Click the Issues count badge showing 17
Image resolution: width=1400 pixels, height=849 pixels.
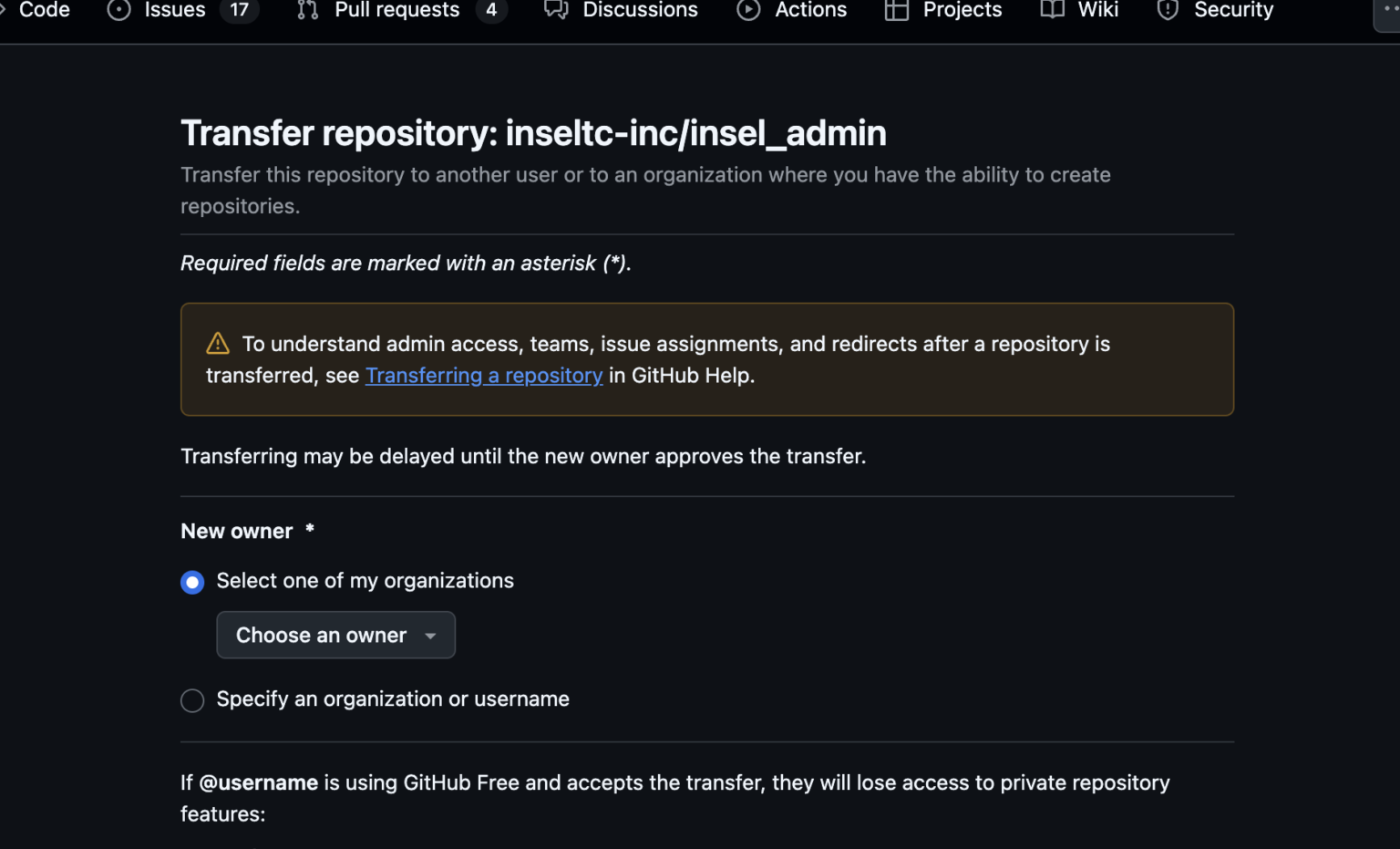(x=239, y=10)
